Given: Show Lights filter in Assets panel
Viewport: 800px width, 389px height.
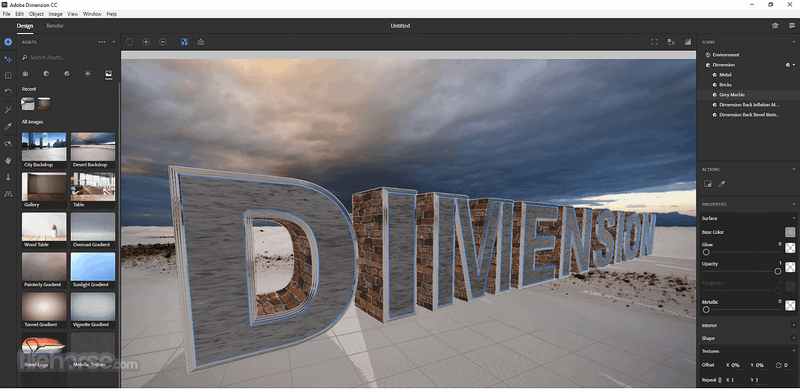Looking at the screenshot, I should pos(88,74).
